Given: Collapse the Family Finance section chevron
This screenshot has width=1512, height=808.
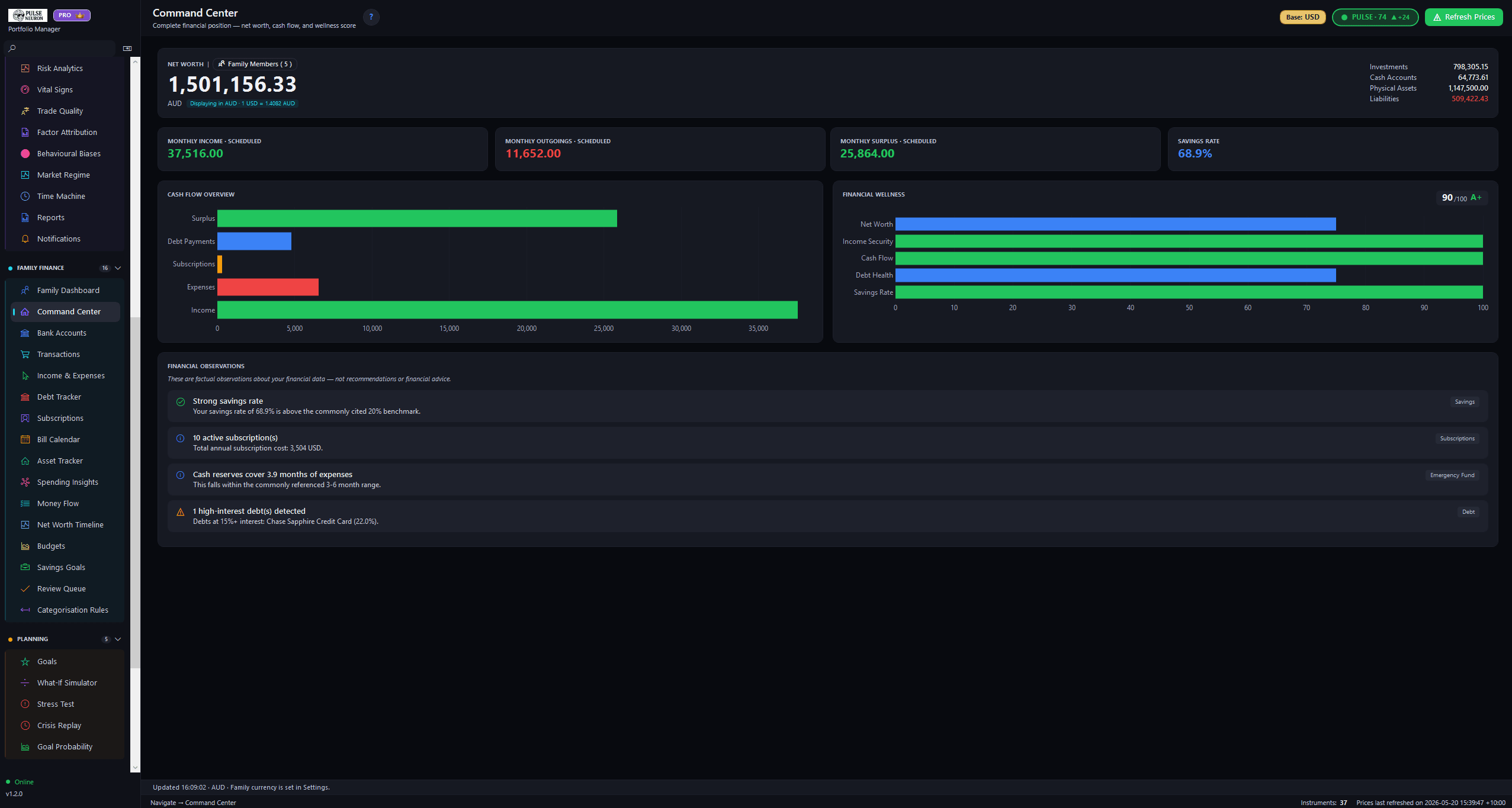Looking at the screenshot, I should pos(118,268).
